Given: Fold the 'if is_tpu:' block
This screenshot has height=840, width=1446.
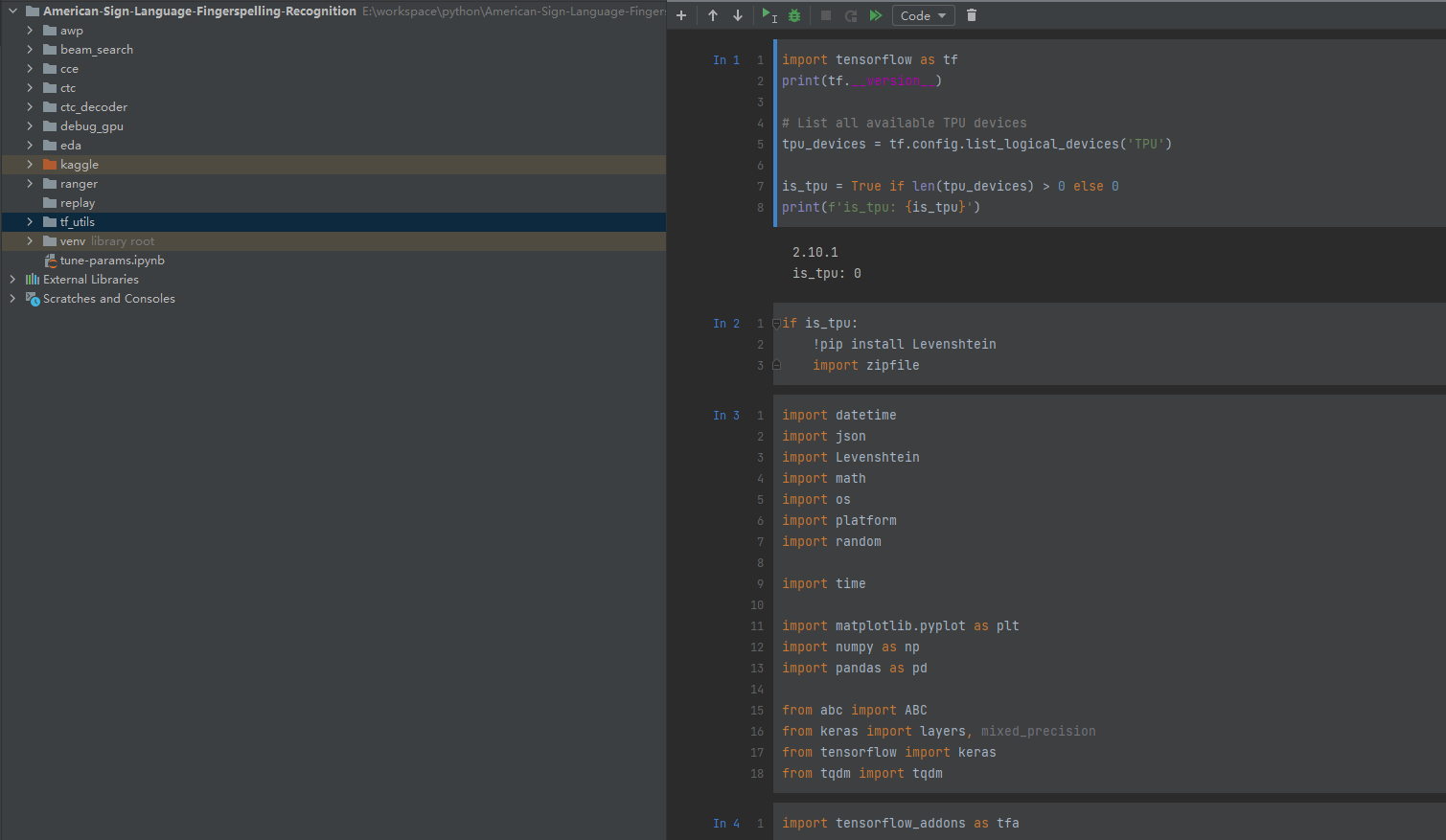Looking at the screenshot, I should (776, 324).
